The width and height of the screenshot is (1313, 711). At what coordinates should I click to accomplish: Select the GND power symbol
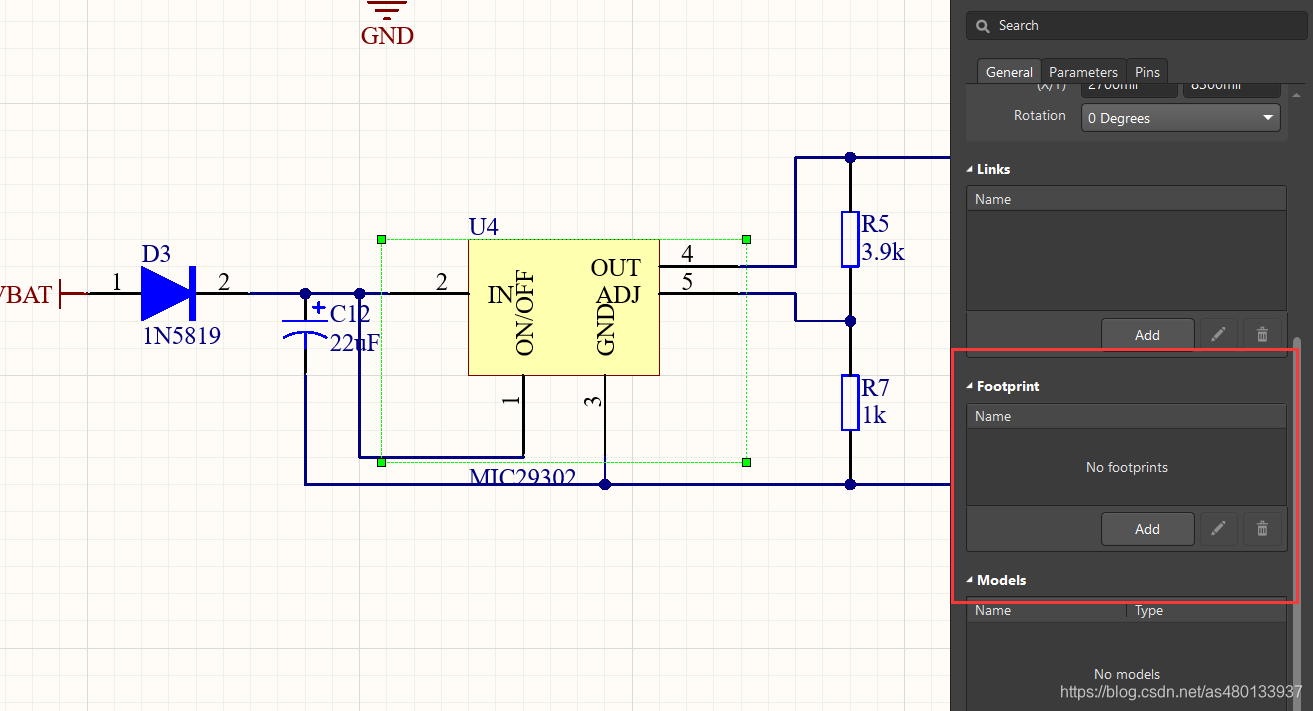pyautogui.click(x=386, y=12)
